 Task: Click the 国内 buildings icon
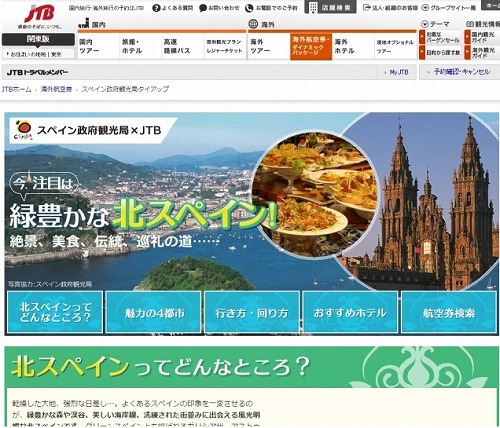coord(84,23)
